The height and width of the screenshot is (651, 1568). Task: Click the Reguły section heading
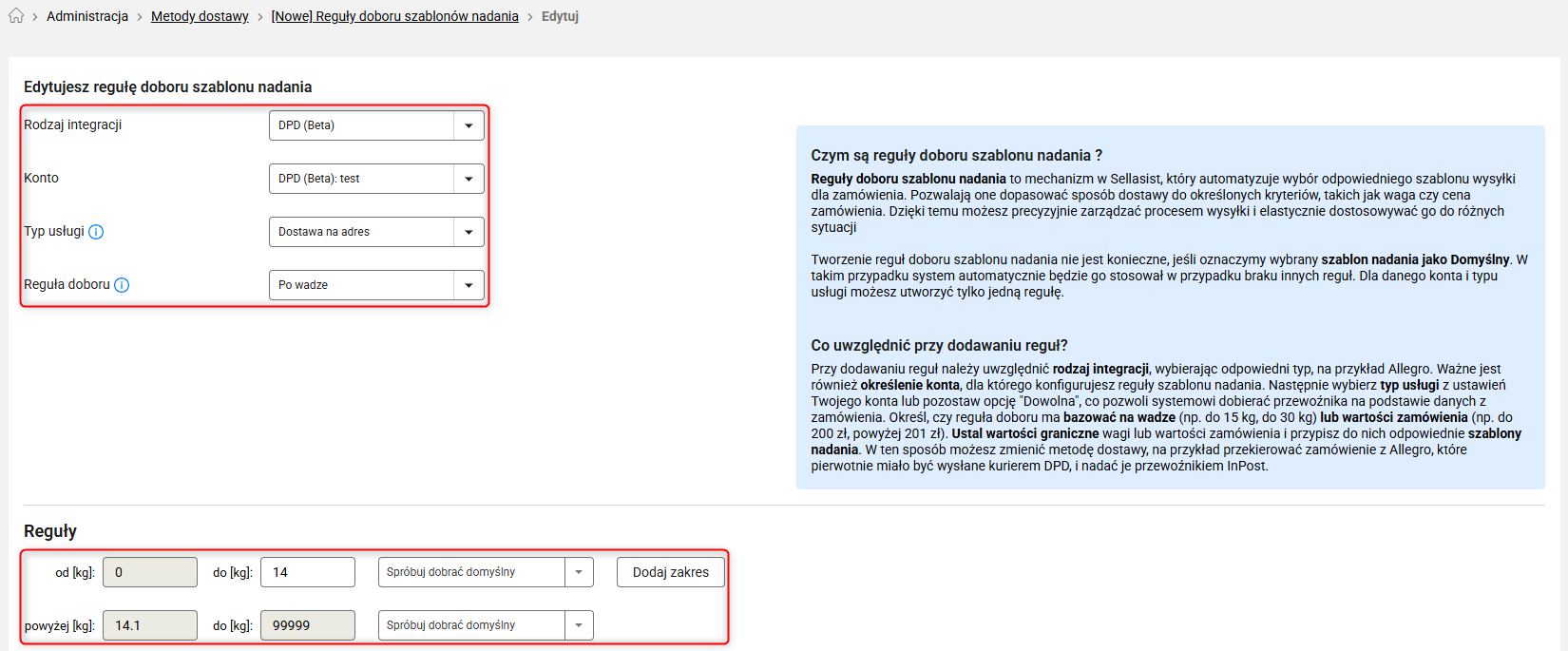pos(50,531)
